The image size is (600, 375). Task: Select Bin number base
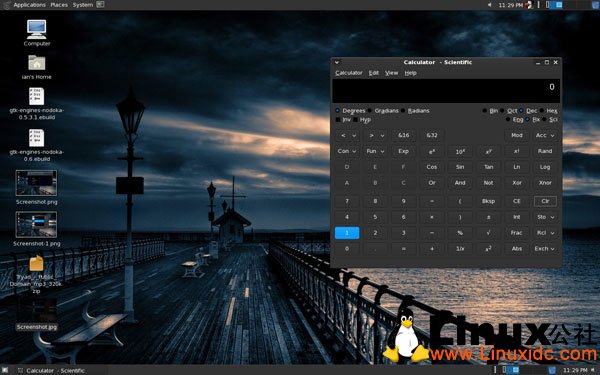click(x=490, y=111)
